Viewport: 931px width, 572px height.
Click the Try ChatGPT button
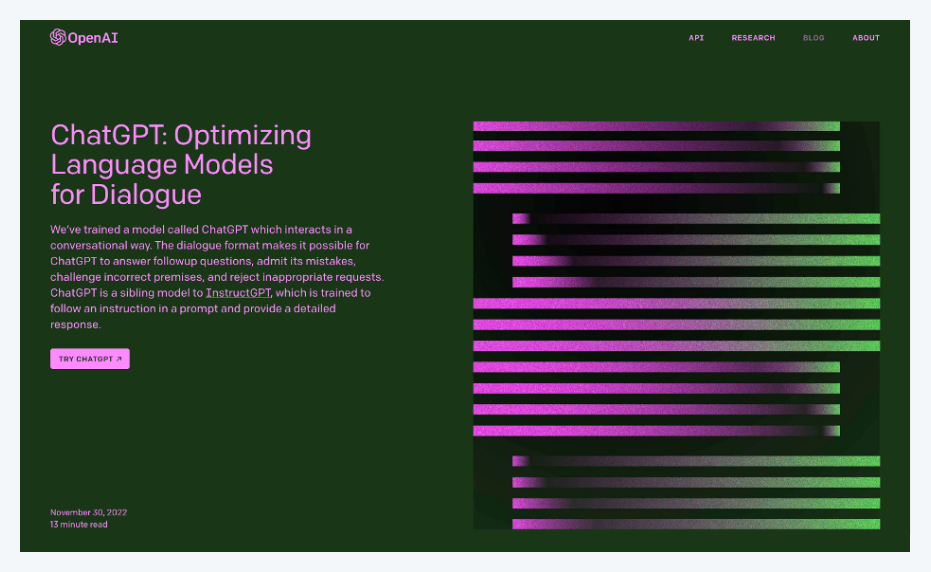point(90,359)
